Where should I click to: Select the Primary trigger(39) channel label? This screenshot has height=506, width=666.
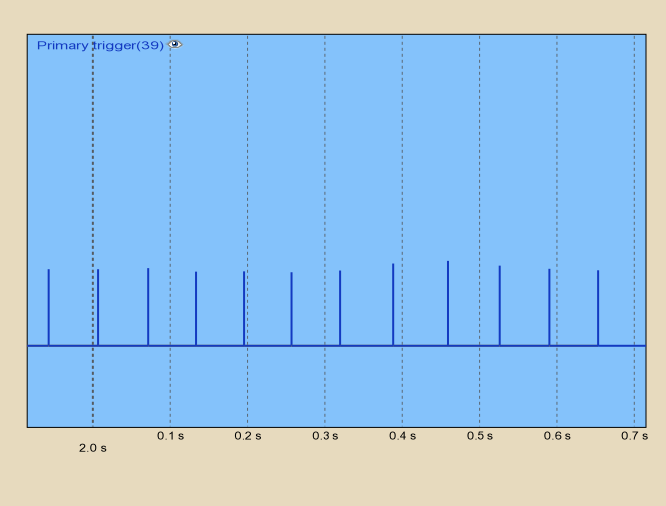point(100,45)
